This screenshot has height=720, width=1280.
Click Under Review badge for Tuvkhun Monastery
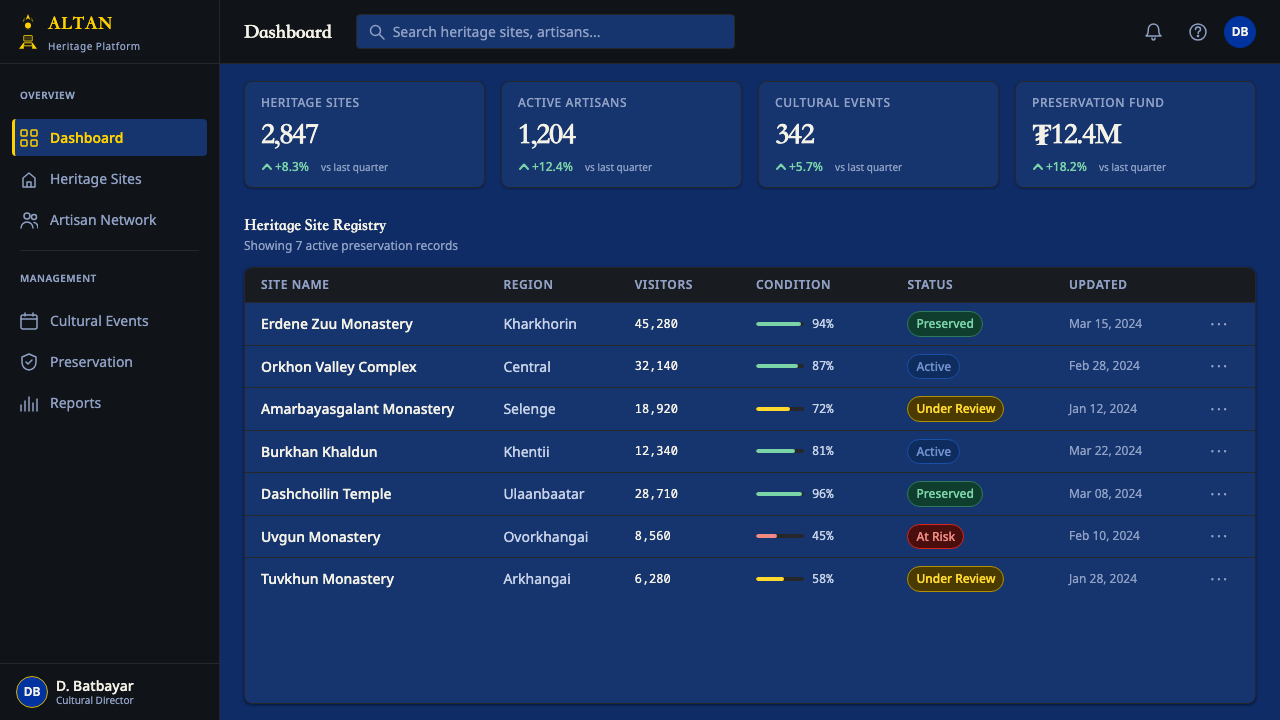(x=955, y=579)
